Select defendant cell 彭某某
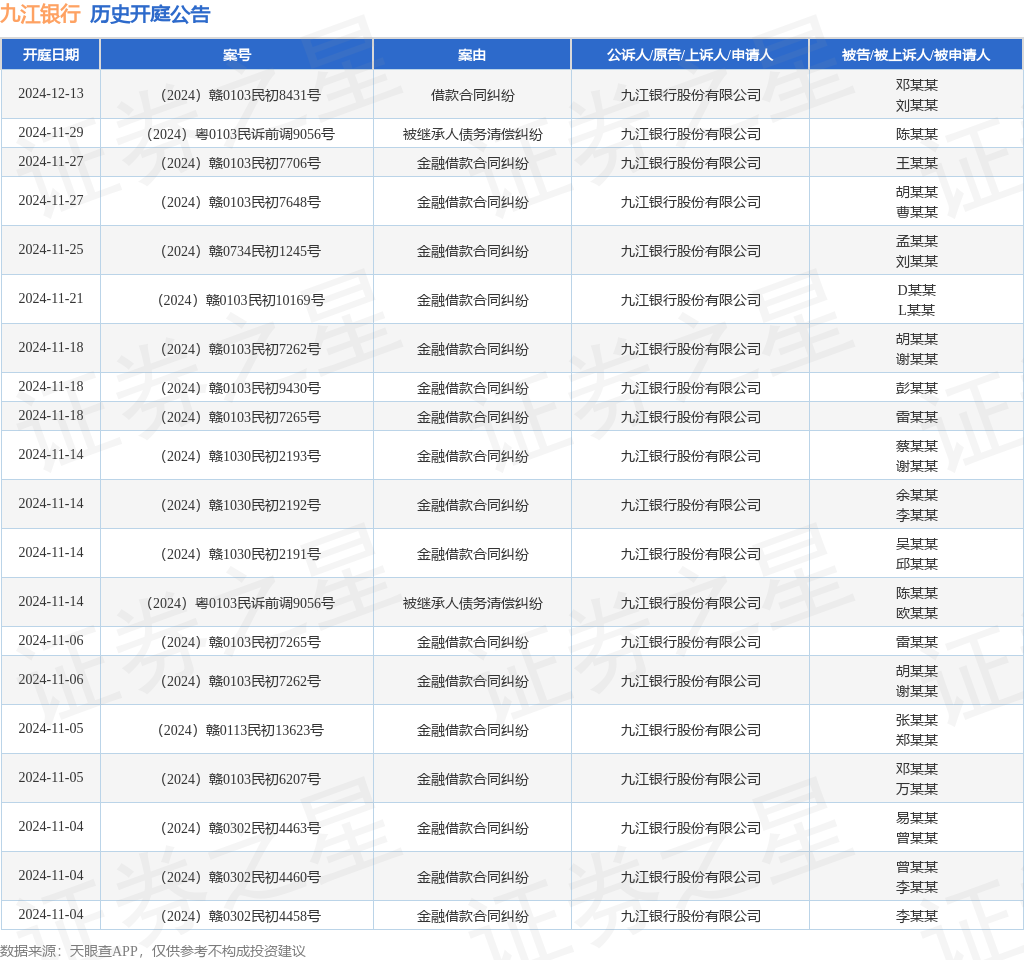The width and height of the screenshot is (1024, 960). pyautogui.click(x=916, y=388)
